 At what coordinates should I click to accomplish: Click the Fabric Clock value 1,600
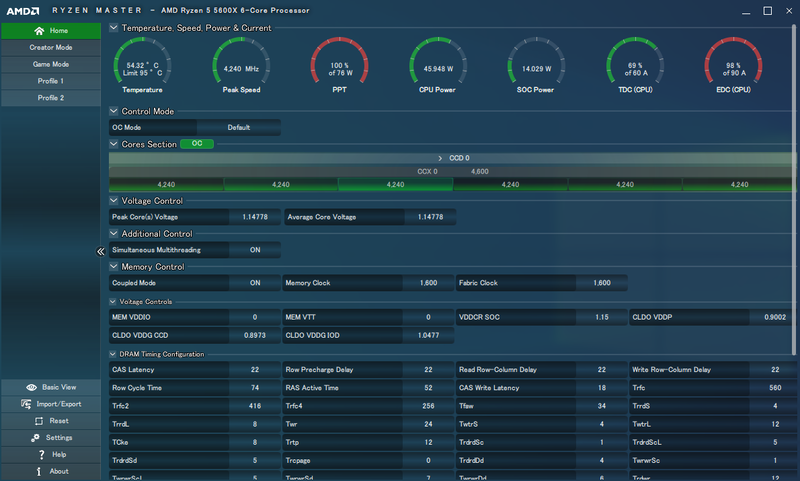tap(602, 283)
